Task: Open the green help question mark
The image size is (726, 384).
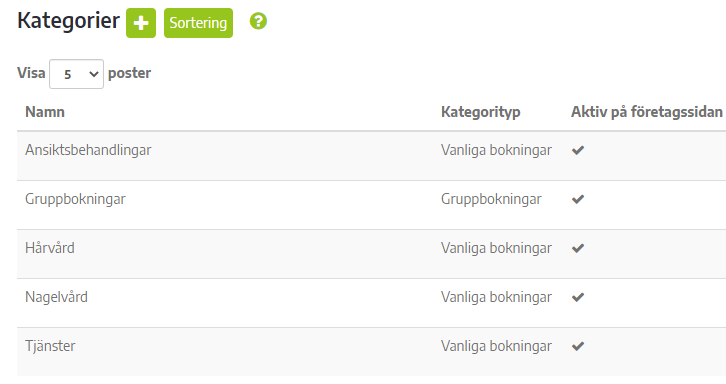Action: click(258, 21)
